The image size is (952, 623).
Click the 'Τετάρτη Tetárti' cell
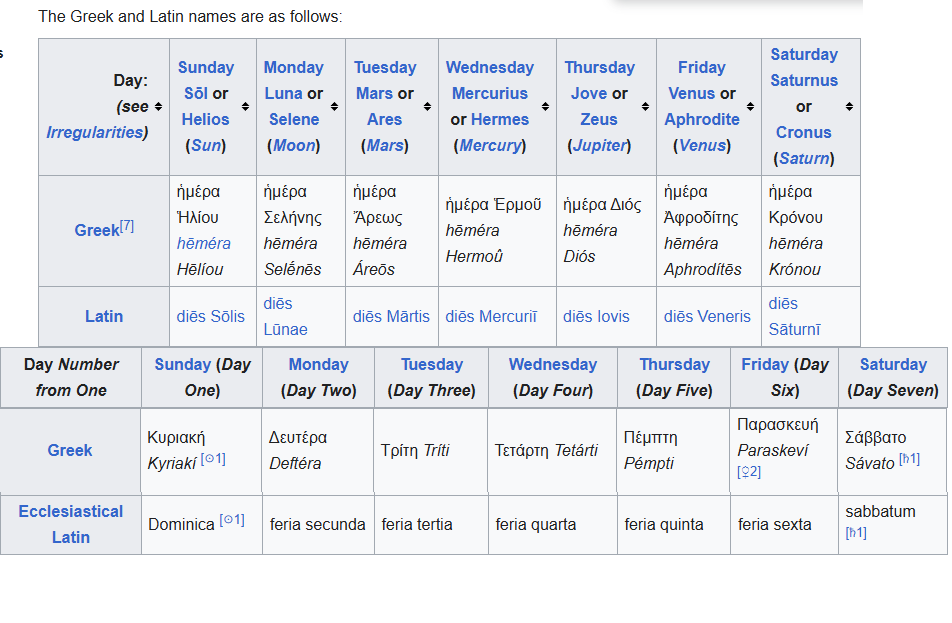(552, 451)
